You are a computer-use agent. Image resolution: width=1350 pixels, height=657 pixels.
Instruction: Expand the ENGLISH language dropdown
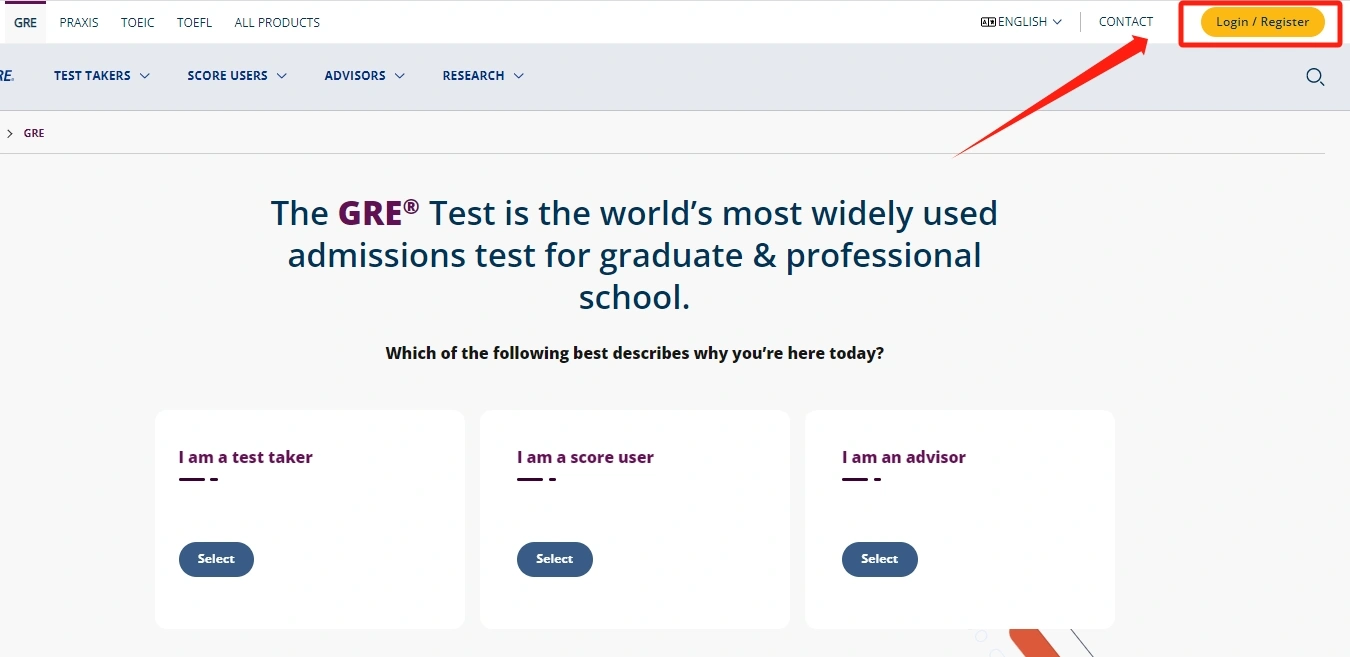1021,22
